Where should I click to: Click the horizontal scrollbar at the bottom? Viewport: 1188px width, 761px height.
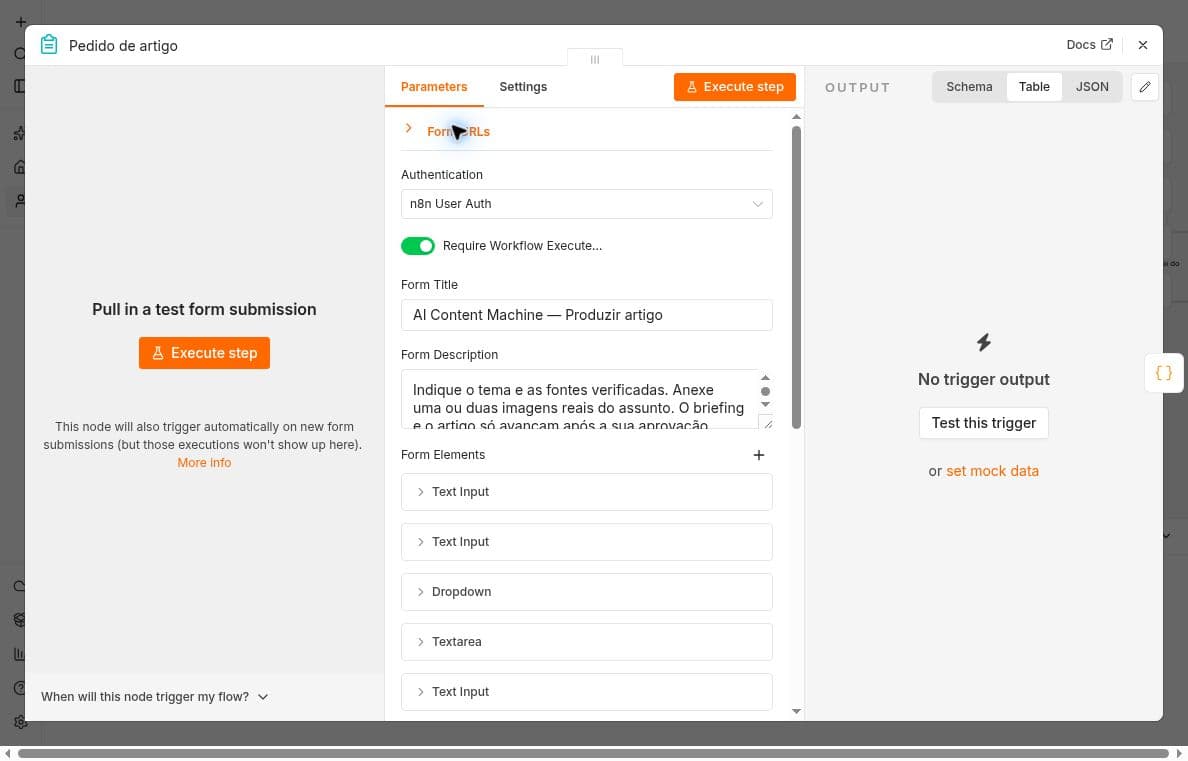tap(593, 753)
